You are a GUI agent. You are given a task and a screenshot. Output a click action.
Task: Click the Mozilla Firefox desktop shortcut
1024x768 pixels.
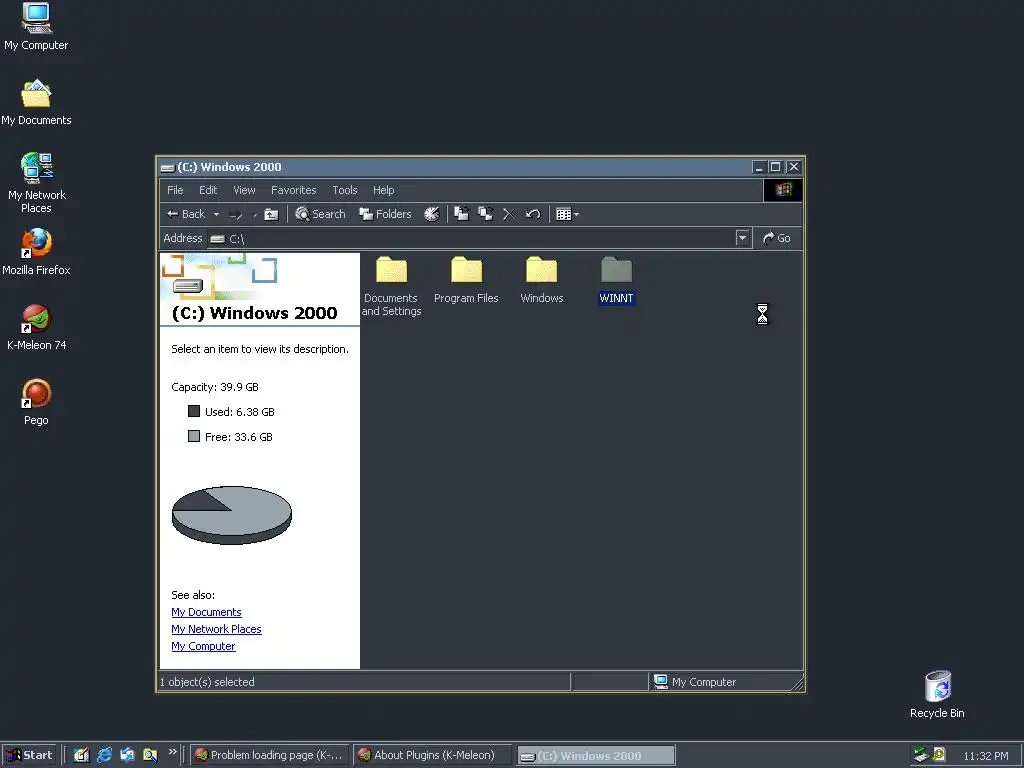point(36,252)
